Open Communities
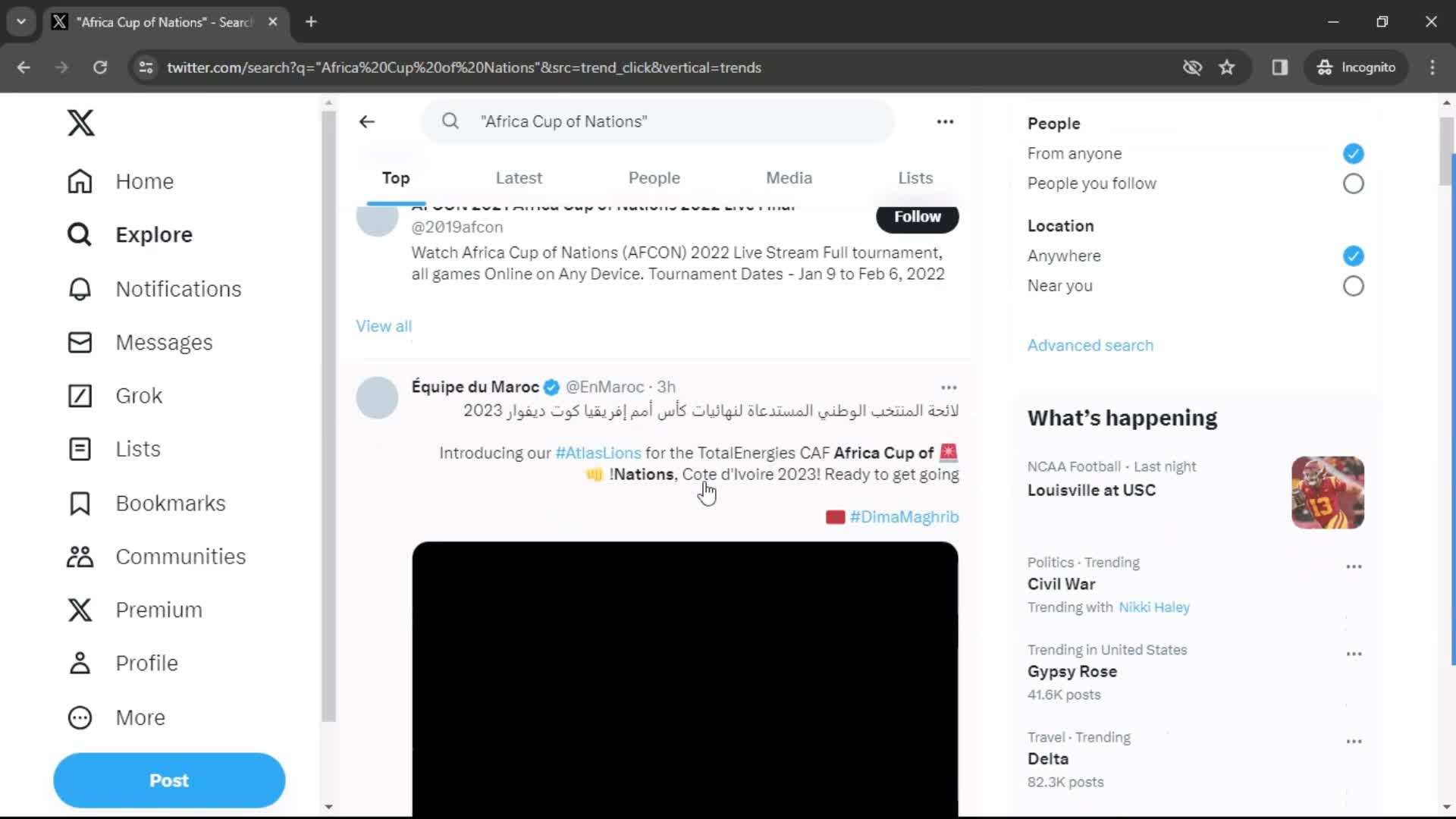The height and width of the screenshot is (819, 1456). [156, 556]
